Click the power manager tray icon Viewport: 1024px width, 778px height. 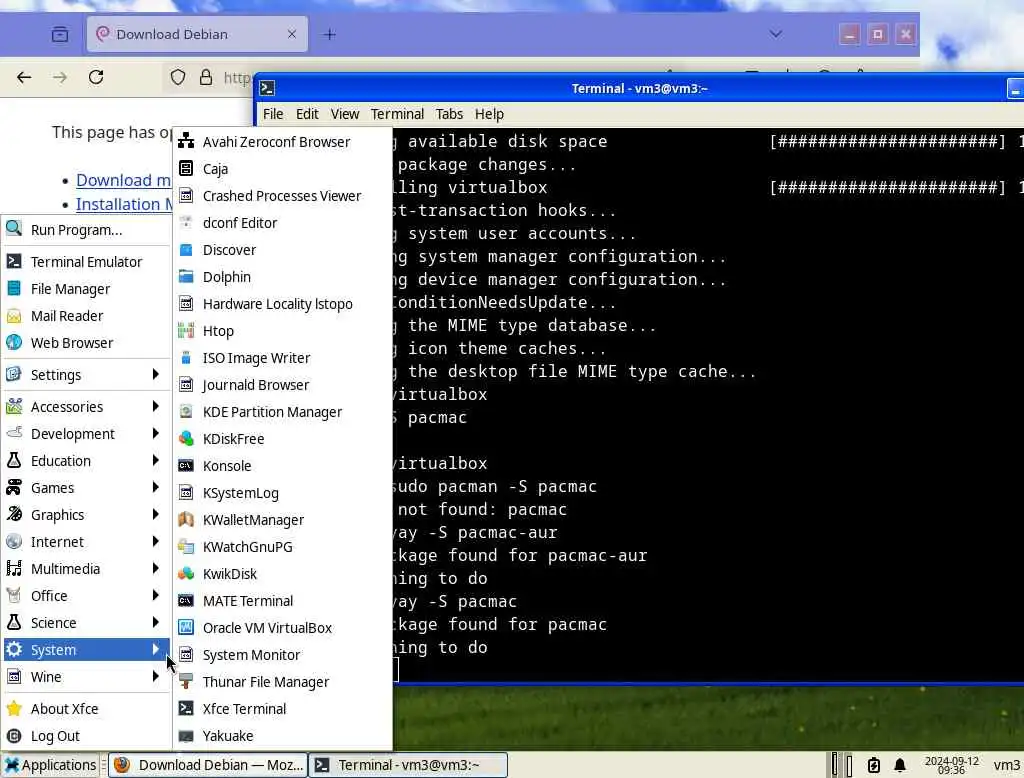(874, 765)
